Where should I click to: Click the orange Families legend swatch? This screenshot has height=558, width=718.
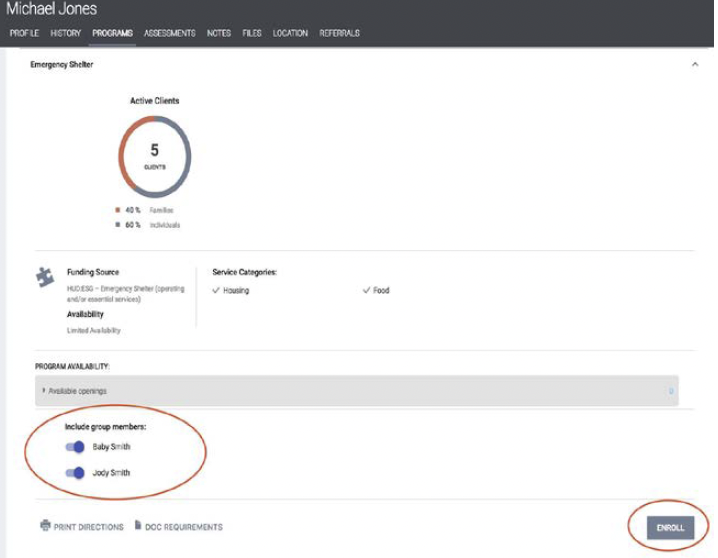(117, 211)
